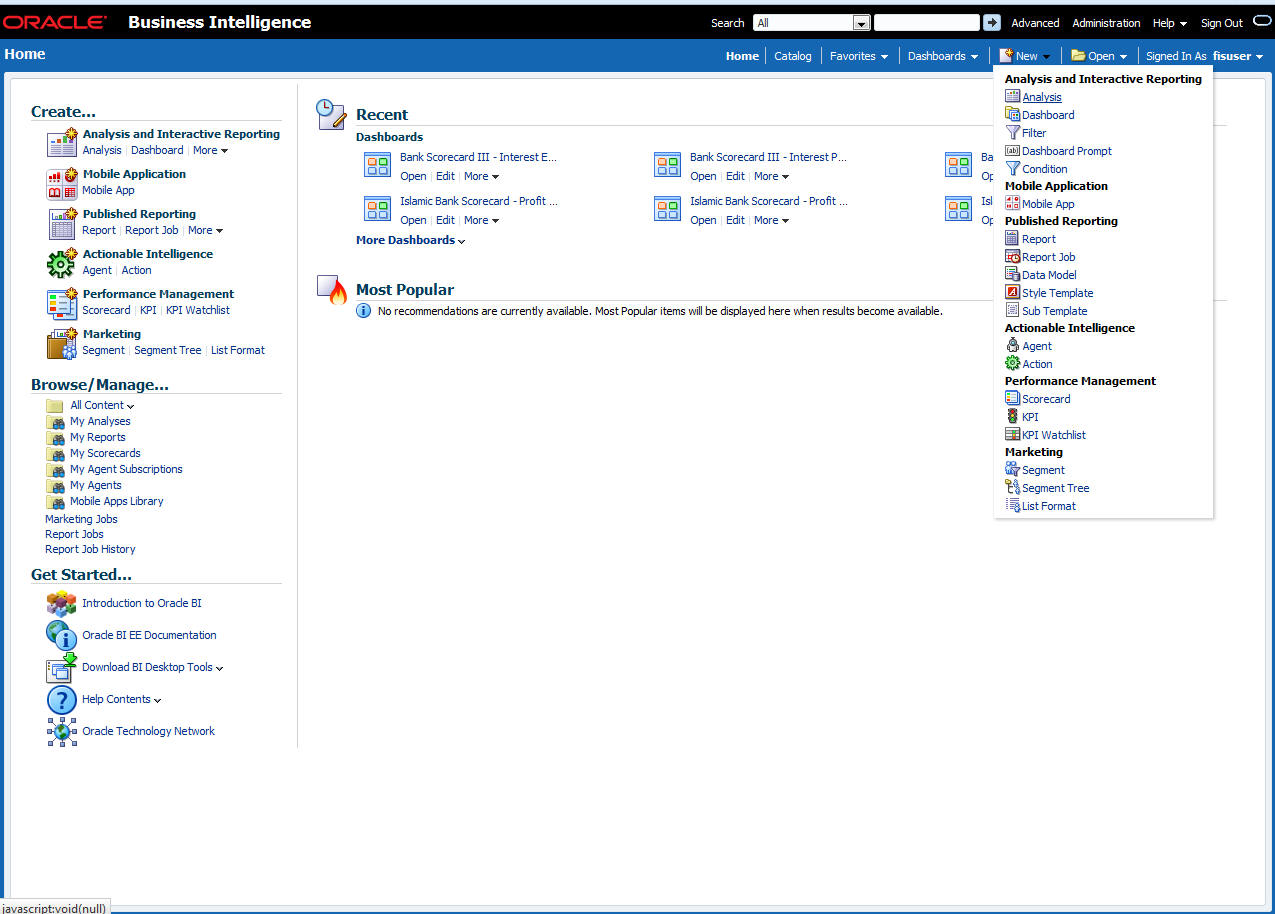Click the Action gear icon in the New menu
The image size is (1275, 914).
1012,364
